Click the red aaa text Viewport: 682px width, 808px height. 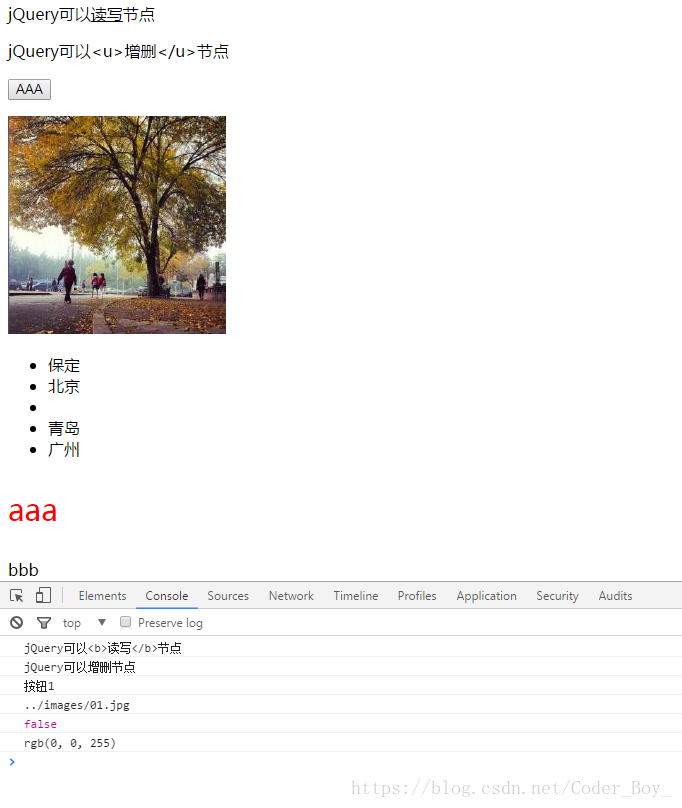tap(32, 511)
